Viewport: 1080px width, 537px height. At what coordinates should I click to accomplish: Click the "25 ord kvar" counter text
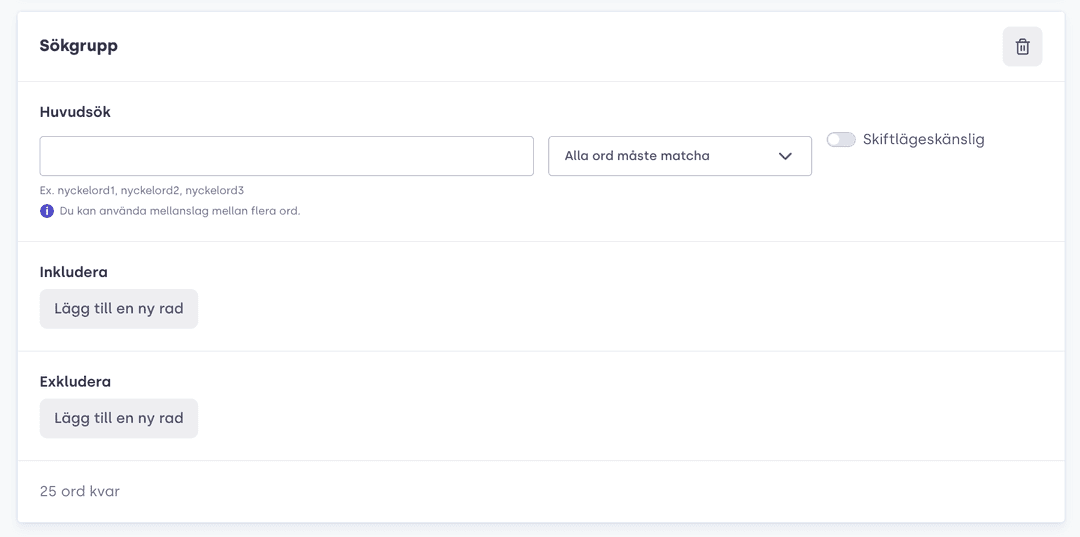click(80, 492)
